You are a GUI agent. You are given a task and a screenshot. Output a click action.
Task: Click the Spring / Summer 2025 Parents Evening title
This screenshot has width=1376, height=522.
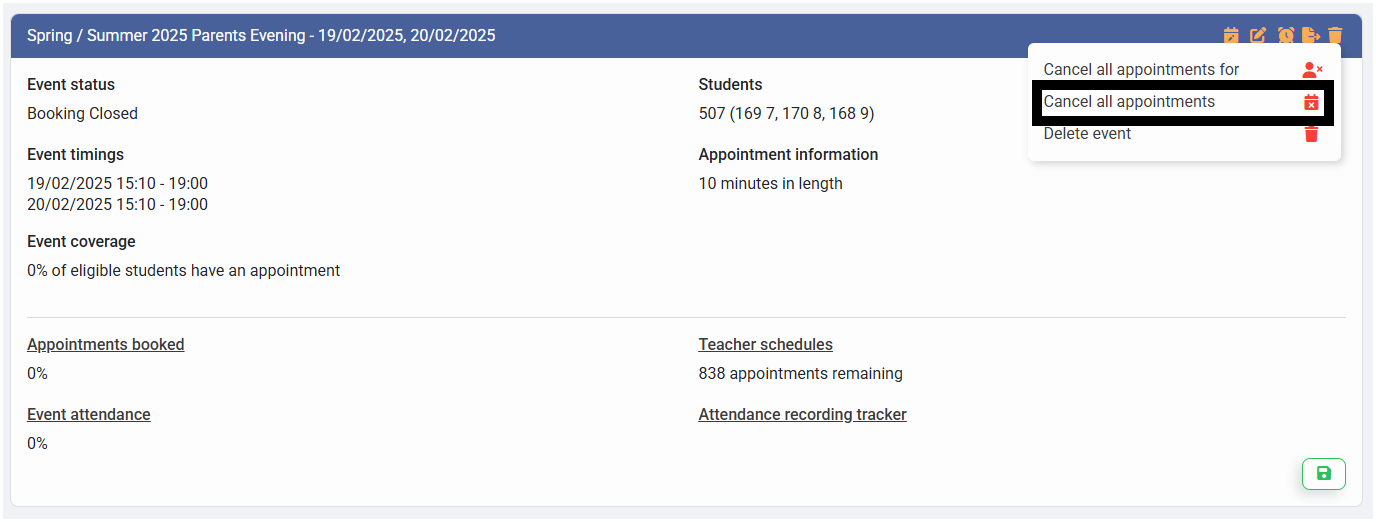(x=261, y=36)
